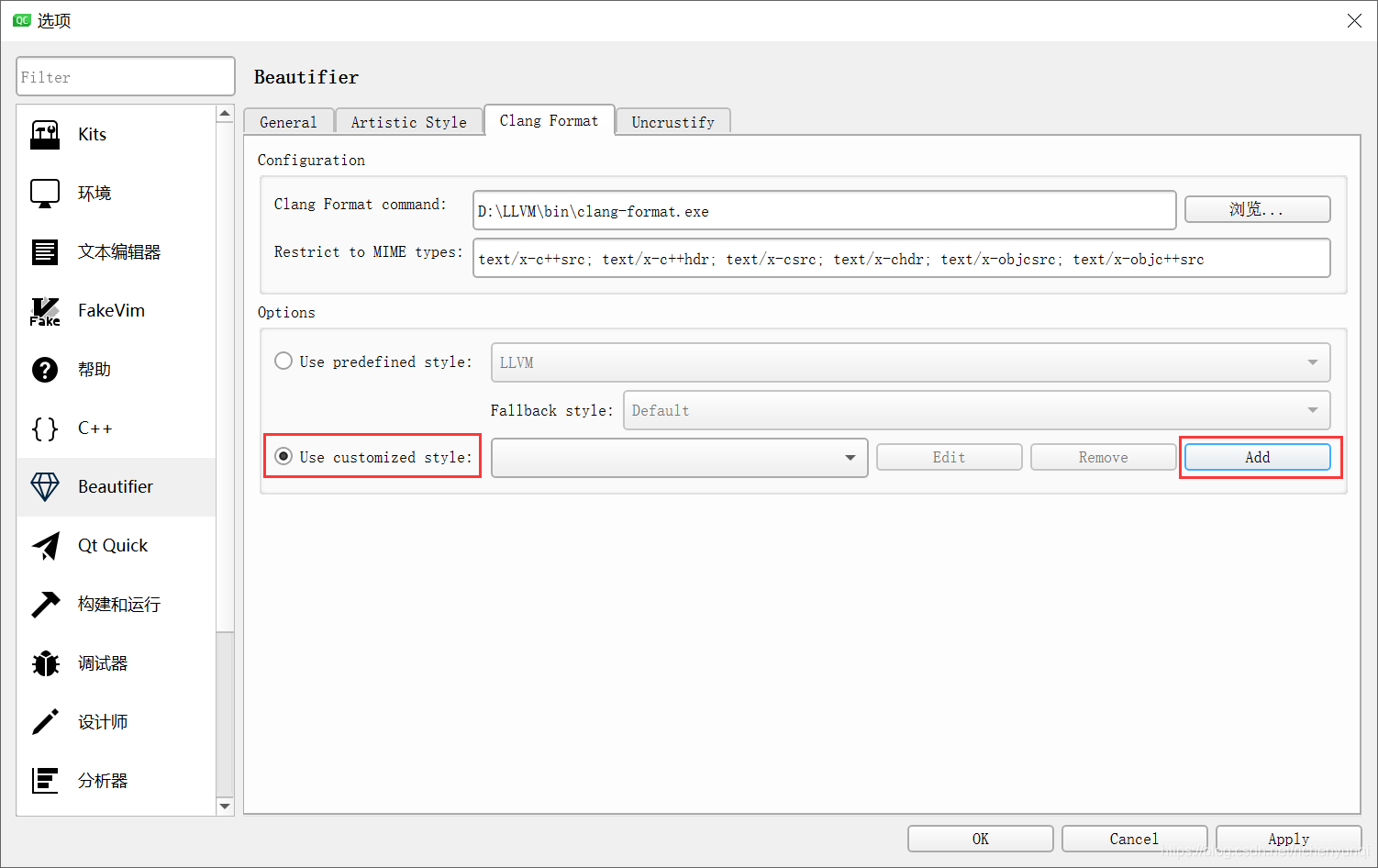Click the Add style button
The width and height of the screenshot is (1378, 868).
pyautogui.click(x=1258, y=457)
